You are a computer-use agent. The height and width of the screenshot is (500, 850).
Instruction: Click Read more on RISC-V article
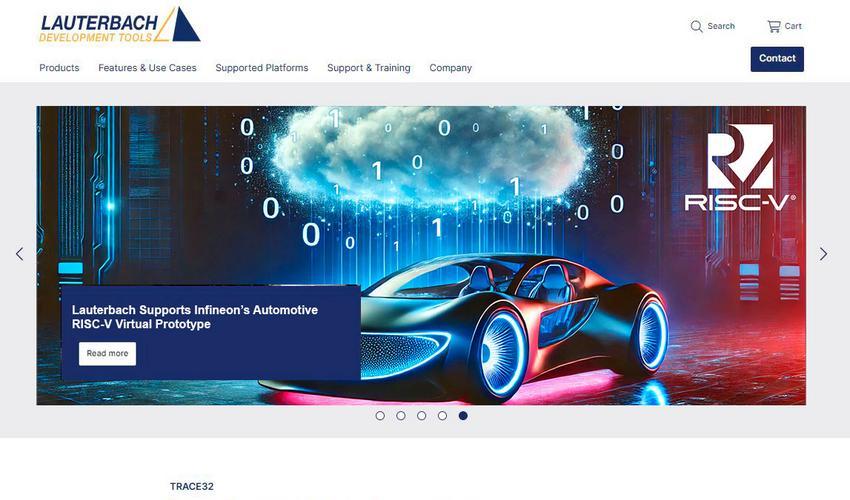[x=107, y=354]
